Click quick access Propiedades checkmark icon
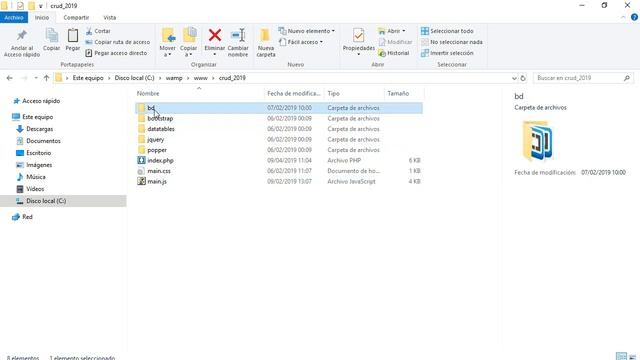Screen dimensions: 640x360 (20, 6)
